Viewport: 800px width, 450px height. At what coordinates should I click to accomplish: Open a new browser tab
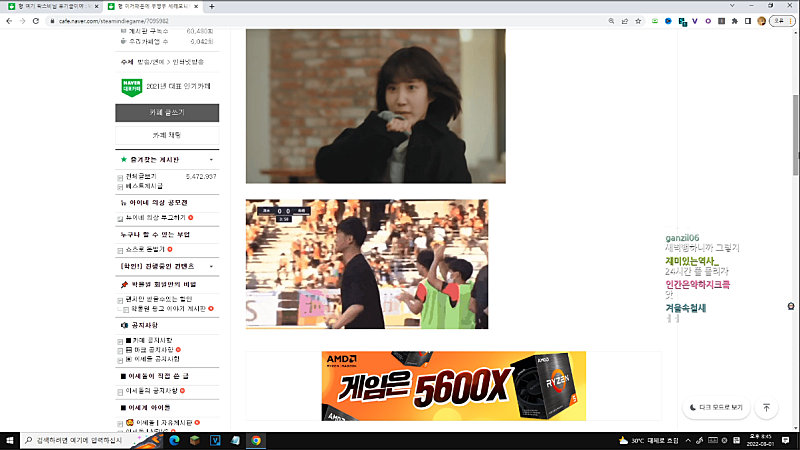coord(212,6)
